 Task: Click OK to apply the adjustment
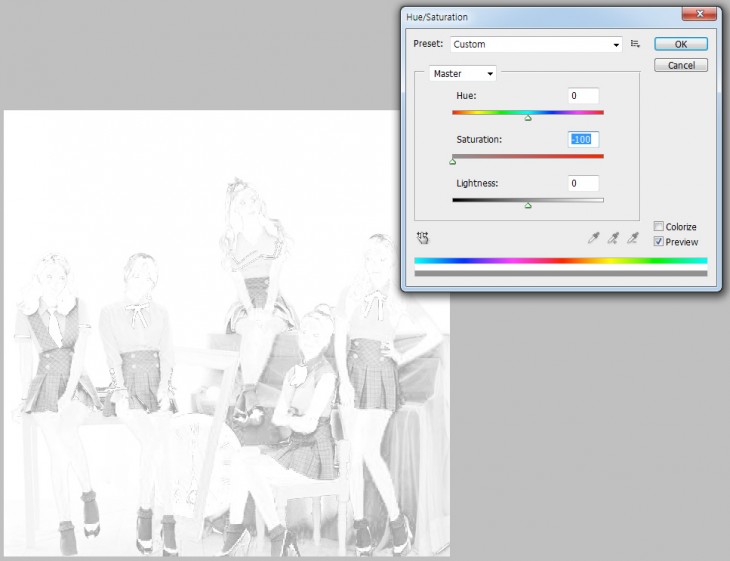[x=681, y=44]
